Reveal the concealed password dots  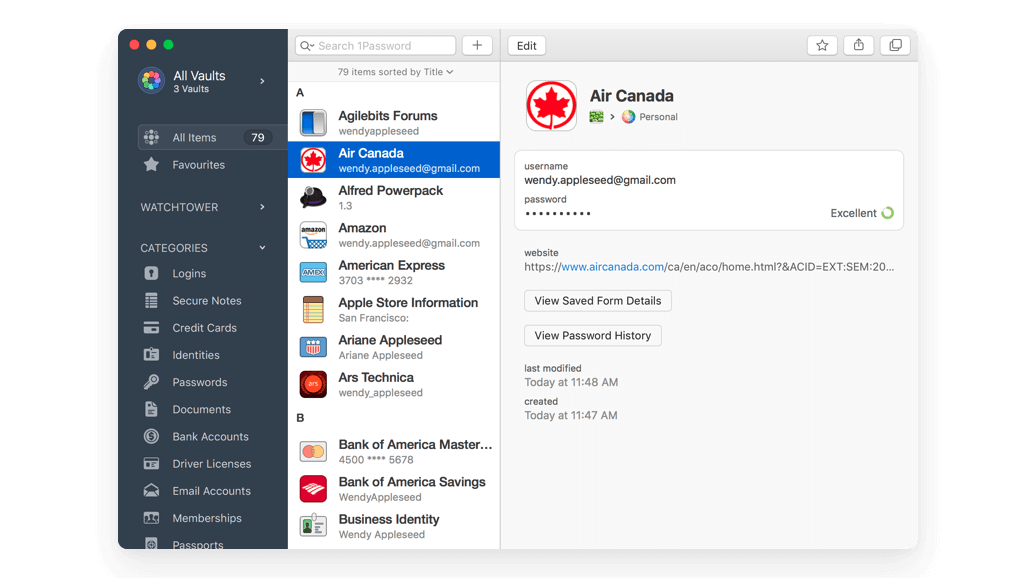point(560,212)
